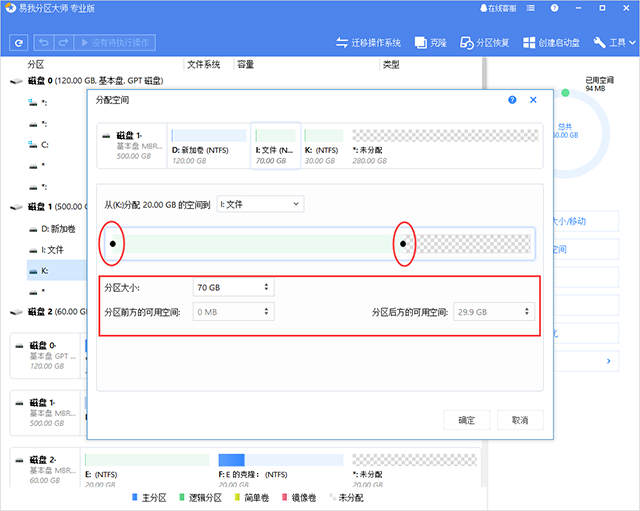Launch 分区恢复 (partition recovery)
640x511 pixels.
pos(485,43)
